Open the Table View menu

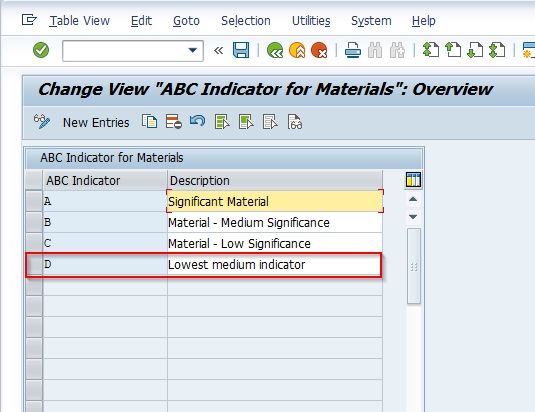[80, 21]
